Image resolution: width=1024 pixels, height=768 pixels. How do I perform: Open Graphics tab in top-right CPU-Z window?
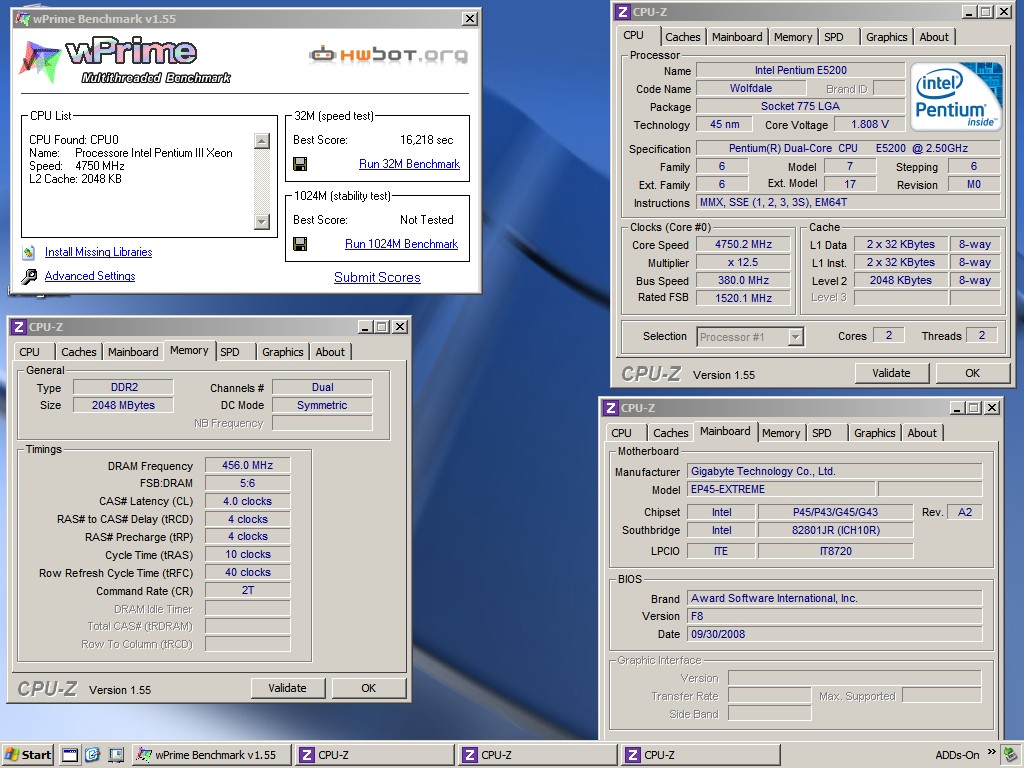pyautogui.click(x=887, y=37)
